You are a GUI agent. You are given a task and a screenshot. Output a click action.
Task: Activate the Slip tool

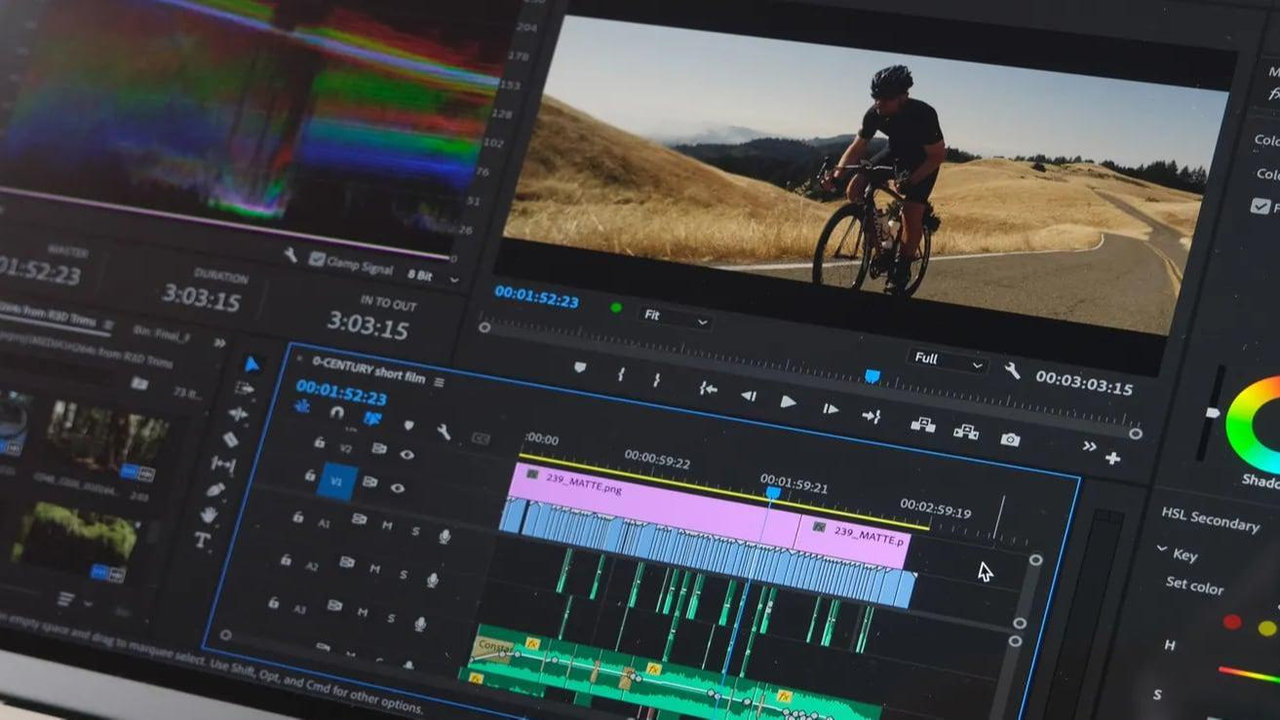point(223,465)
